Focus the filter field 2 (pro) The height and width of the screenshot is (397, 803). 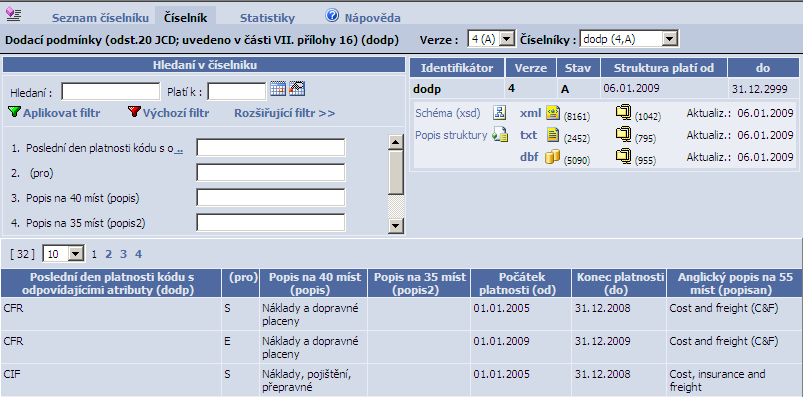pyautogui.click(x=270, y=173)
